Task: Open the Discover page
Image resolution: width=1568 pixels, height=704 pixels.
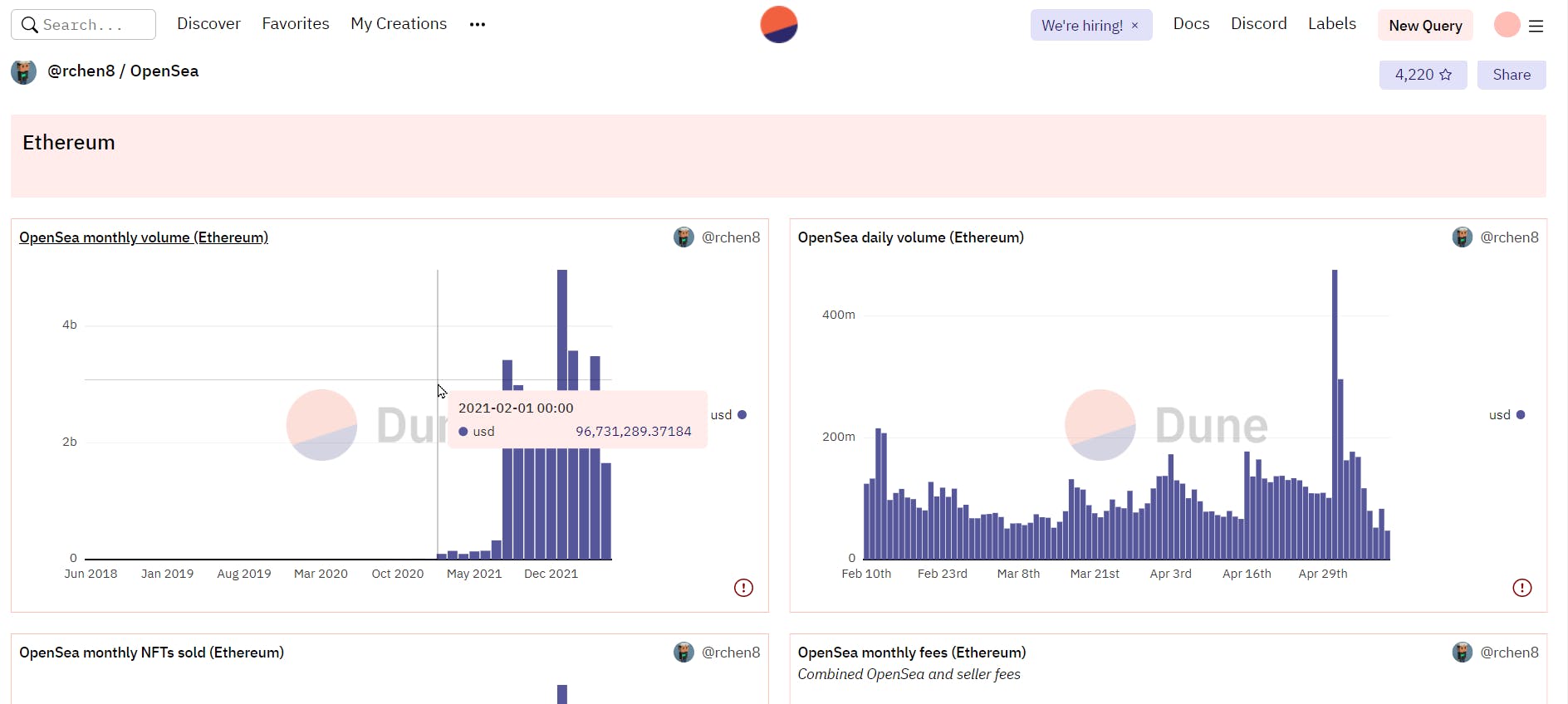Action: (208, 24)
